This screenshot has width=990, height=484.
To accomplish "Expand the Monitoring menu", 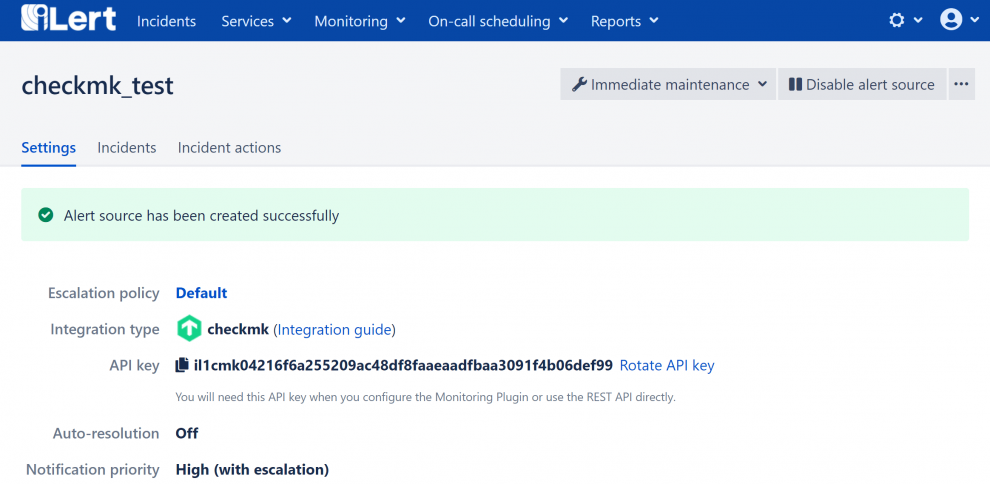I will 360,21.
